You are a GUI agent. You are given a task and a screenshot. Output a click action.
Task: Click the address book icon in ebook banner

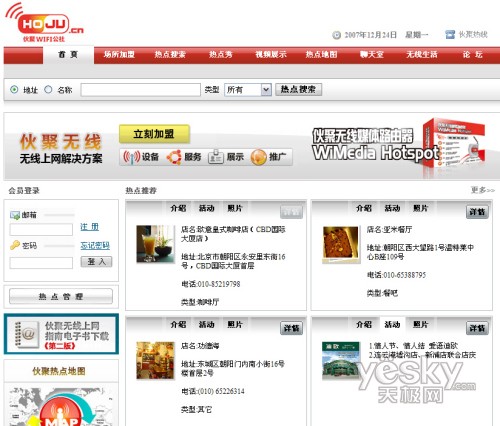click(27, 335)
